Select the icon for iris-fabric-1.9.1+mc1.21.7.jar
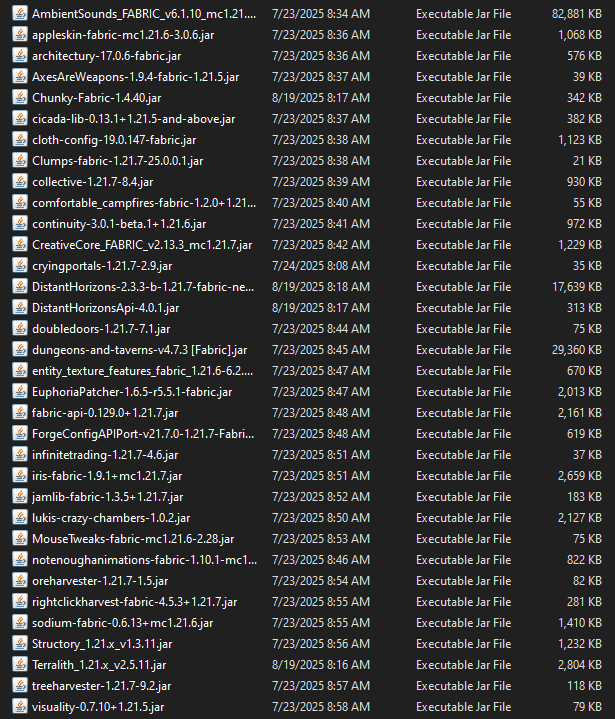This screenshot has width=615, height=719. [x=20, y=476]
